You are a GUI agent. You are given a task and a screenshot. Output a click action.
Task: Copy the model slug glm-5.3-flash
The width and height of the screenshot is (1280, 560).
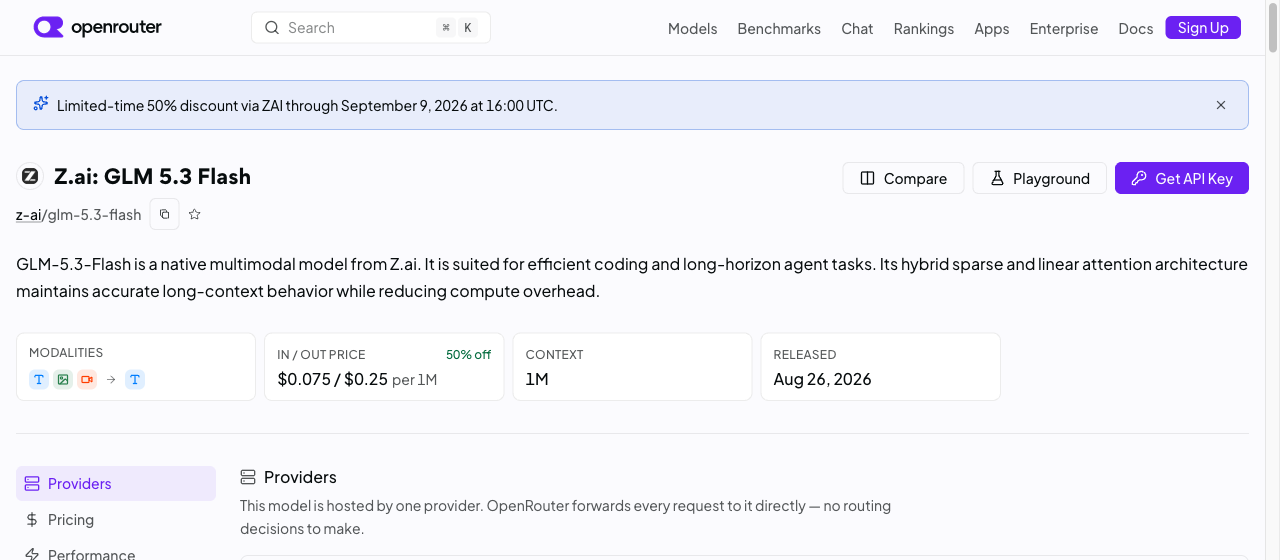coord(165,214)
